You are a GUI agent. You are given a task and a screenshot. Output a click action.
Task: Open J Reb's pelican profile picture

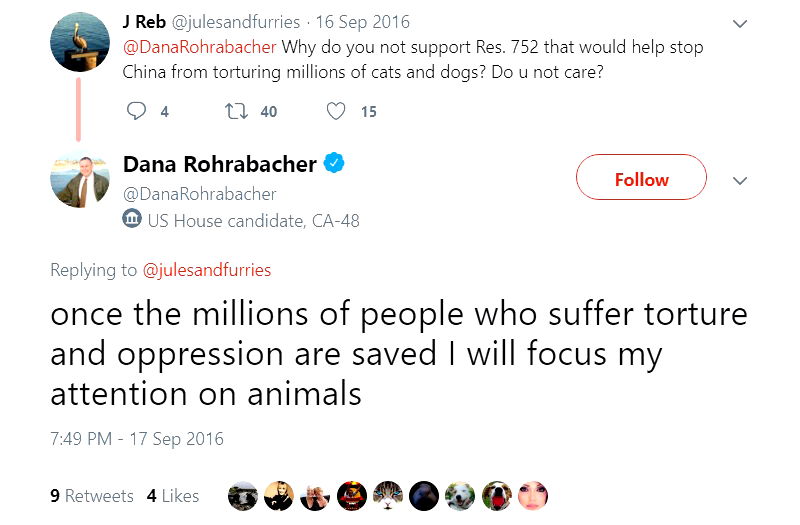(x=80, y=42)
